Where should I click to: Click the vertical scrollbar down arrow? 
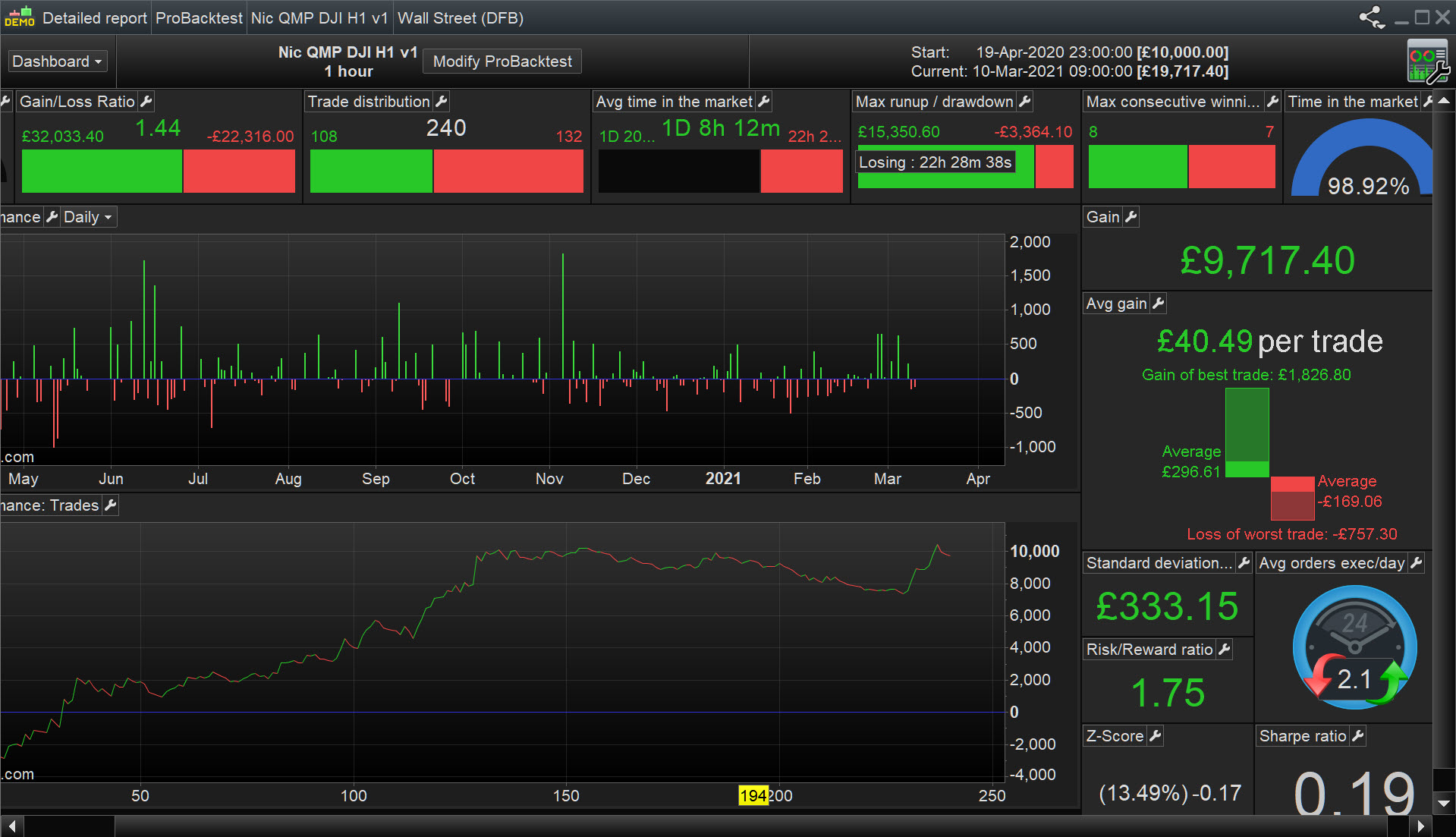click(1443, 803)
